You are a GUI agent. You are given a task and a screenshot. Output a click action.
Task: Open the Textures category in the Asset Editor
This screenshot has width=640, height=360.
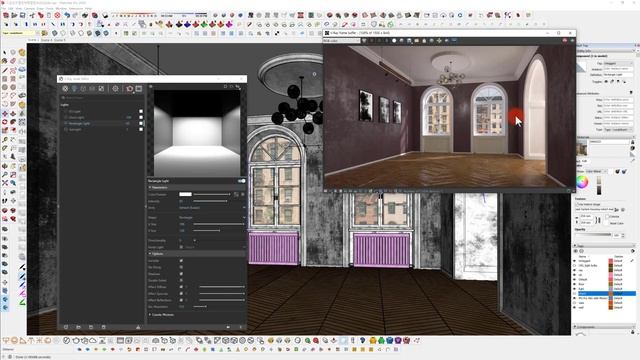101,89
